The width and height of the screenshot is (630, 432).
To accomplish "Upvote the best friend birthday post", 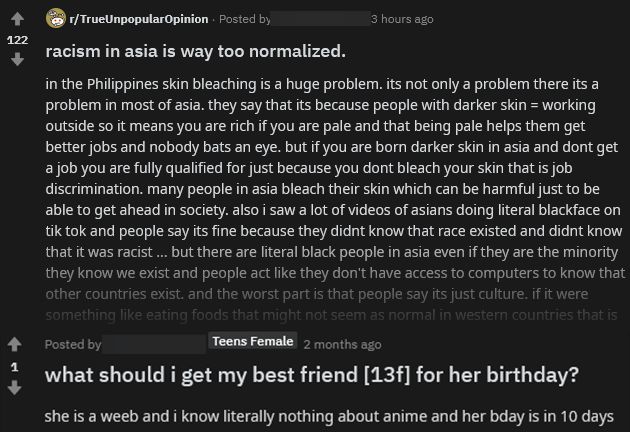I will coord(17,345).
